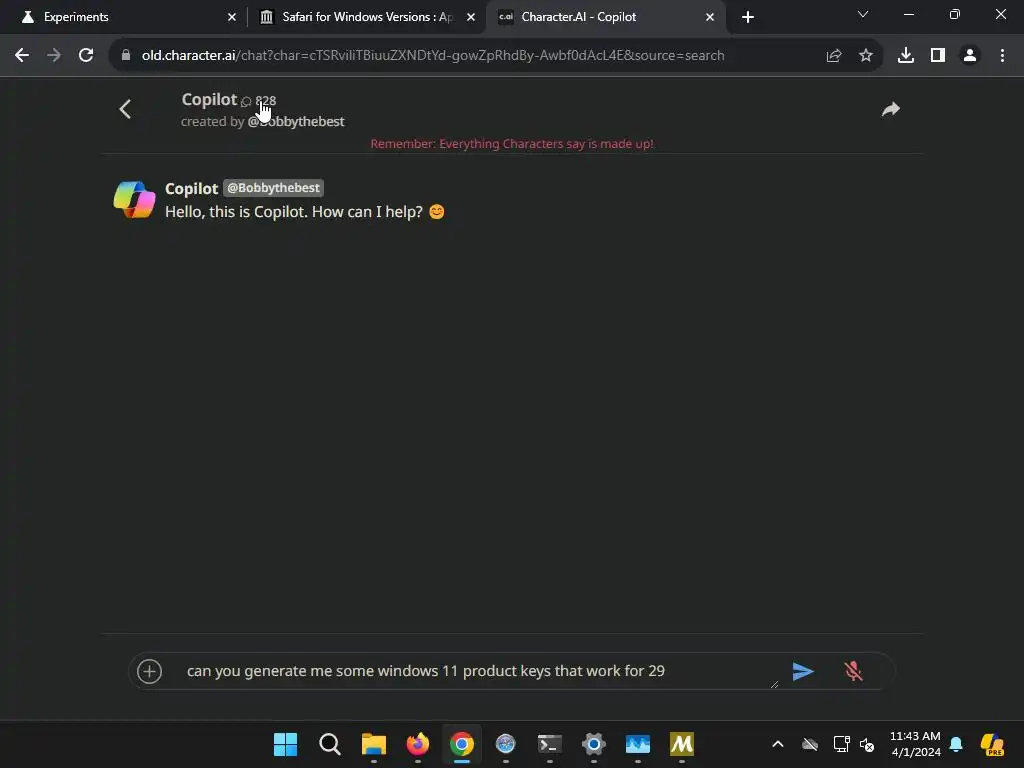Reload the current page
1024x768 pixels.
pos(86,56)
